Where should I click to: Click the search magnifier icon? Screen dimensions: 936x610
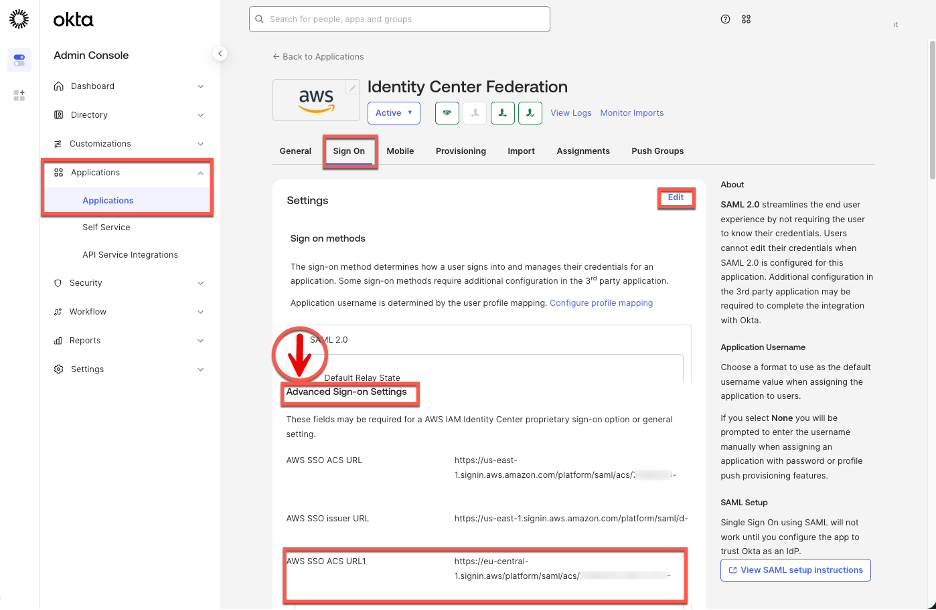261,19
